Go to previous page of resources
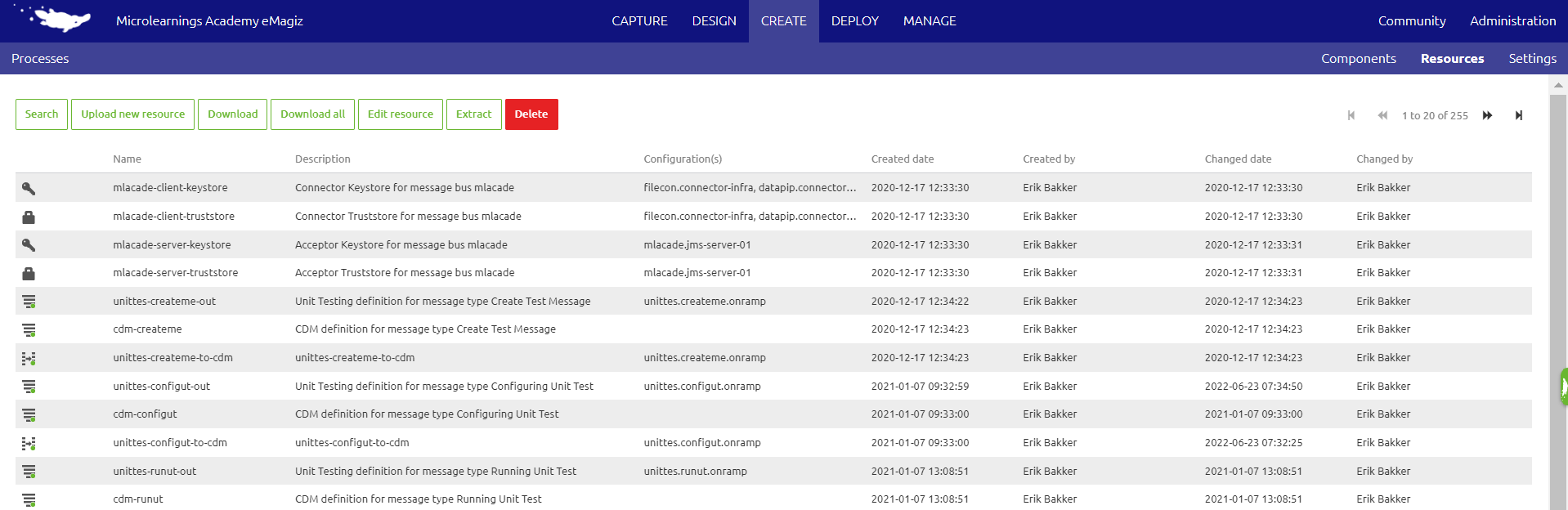The image size is (1568, 510). [x=1382, y=115]
